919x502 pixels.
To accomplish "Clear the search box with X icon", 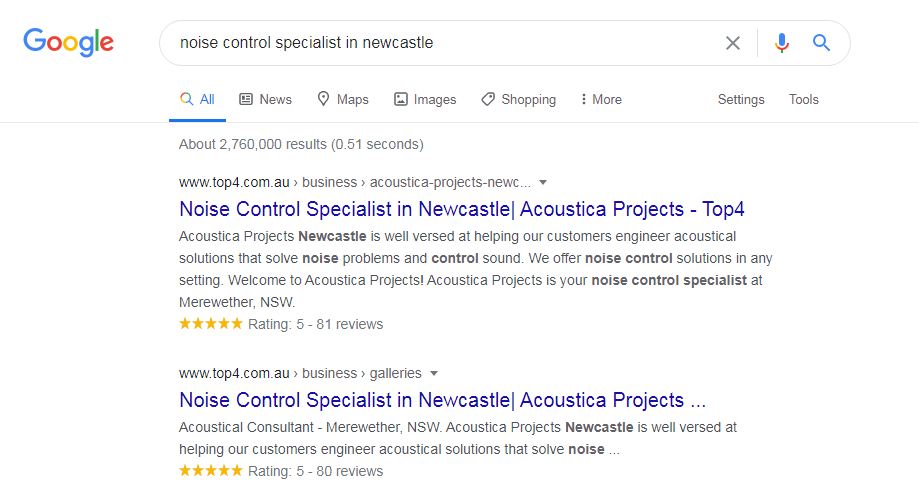I will pos(733,43).
